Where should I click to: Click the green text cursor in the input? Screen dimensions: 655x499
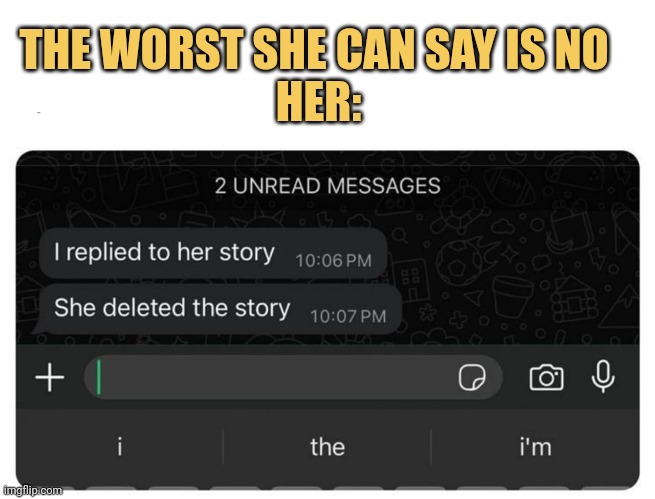pos(99,377)
